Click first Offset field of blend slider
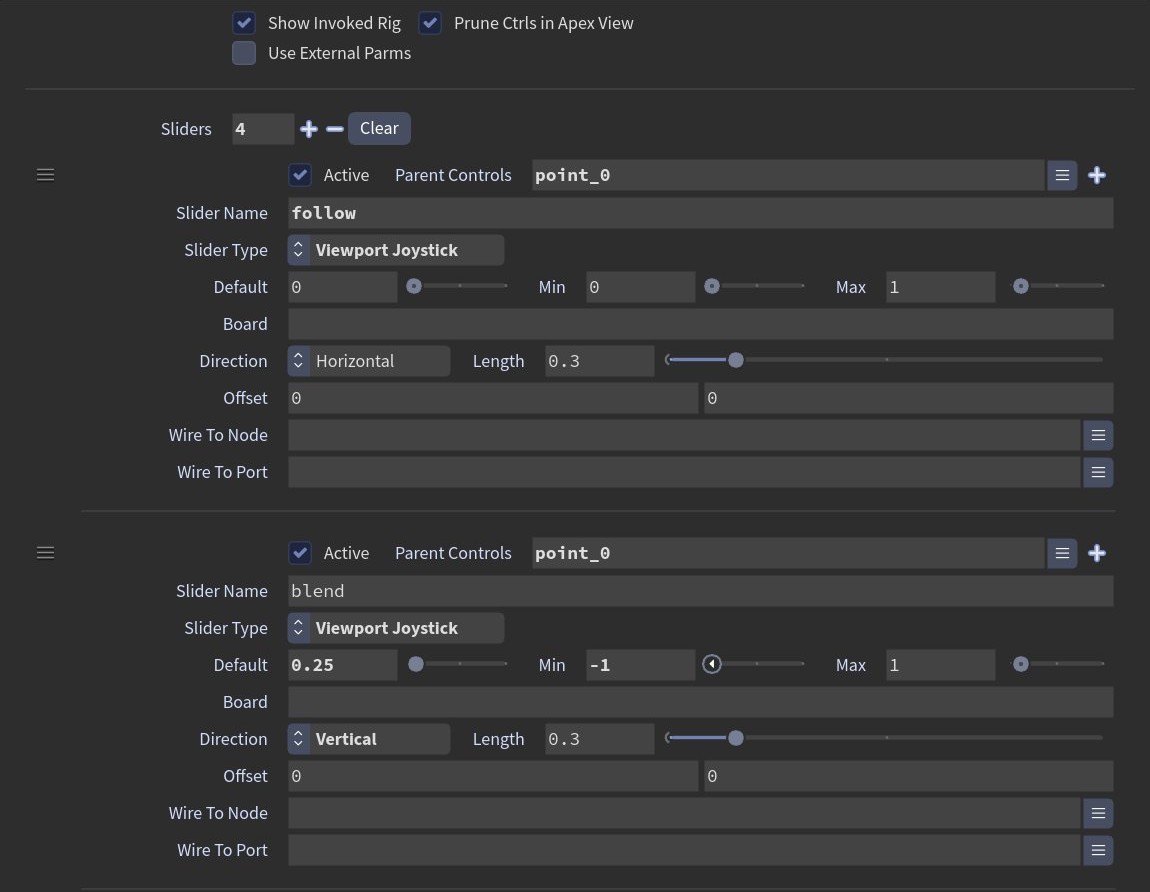The height and width of the screenshot is (892, 1150). [x=493, y=775]
